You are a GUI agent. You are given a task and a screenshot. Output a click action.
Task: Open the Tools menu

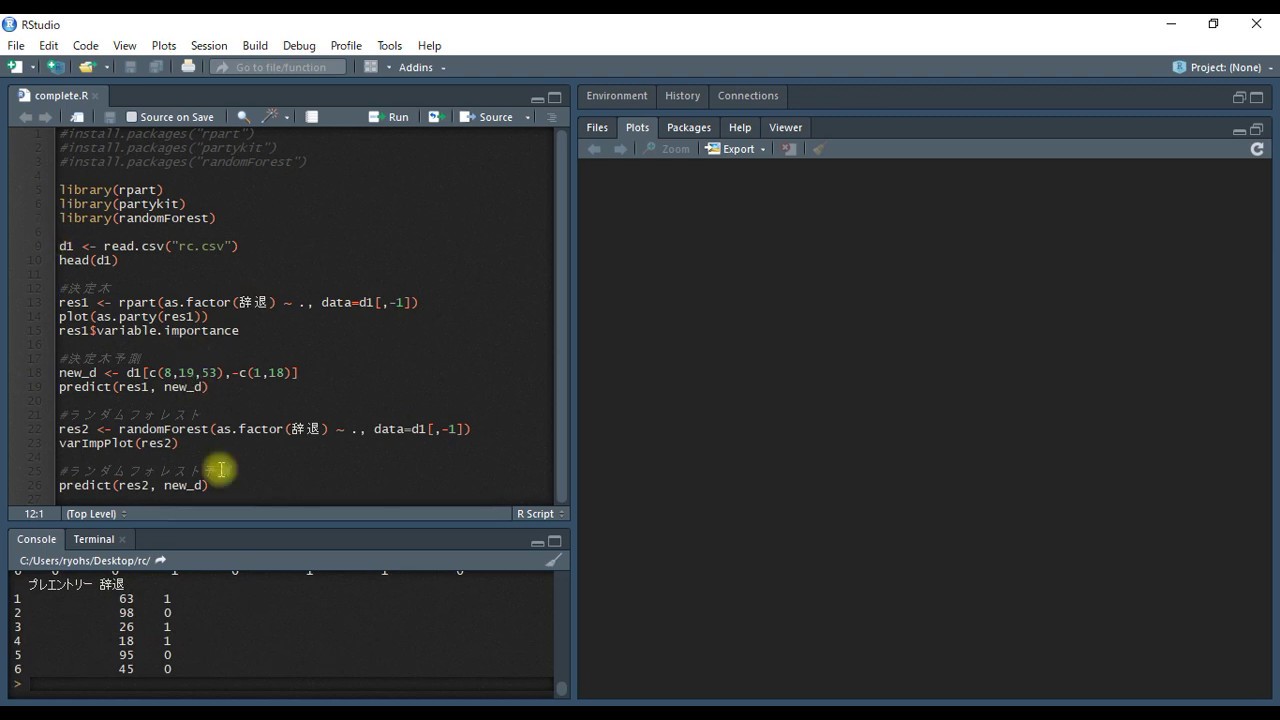click(x=390, y=46)
